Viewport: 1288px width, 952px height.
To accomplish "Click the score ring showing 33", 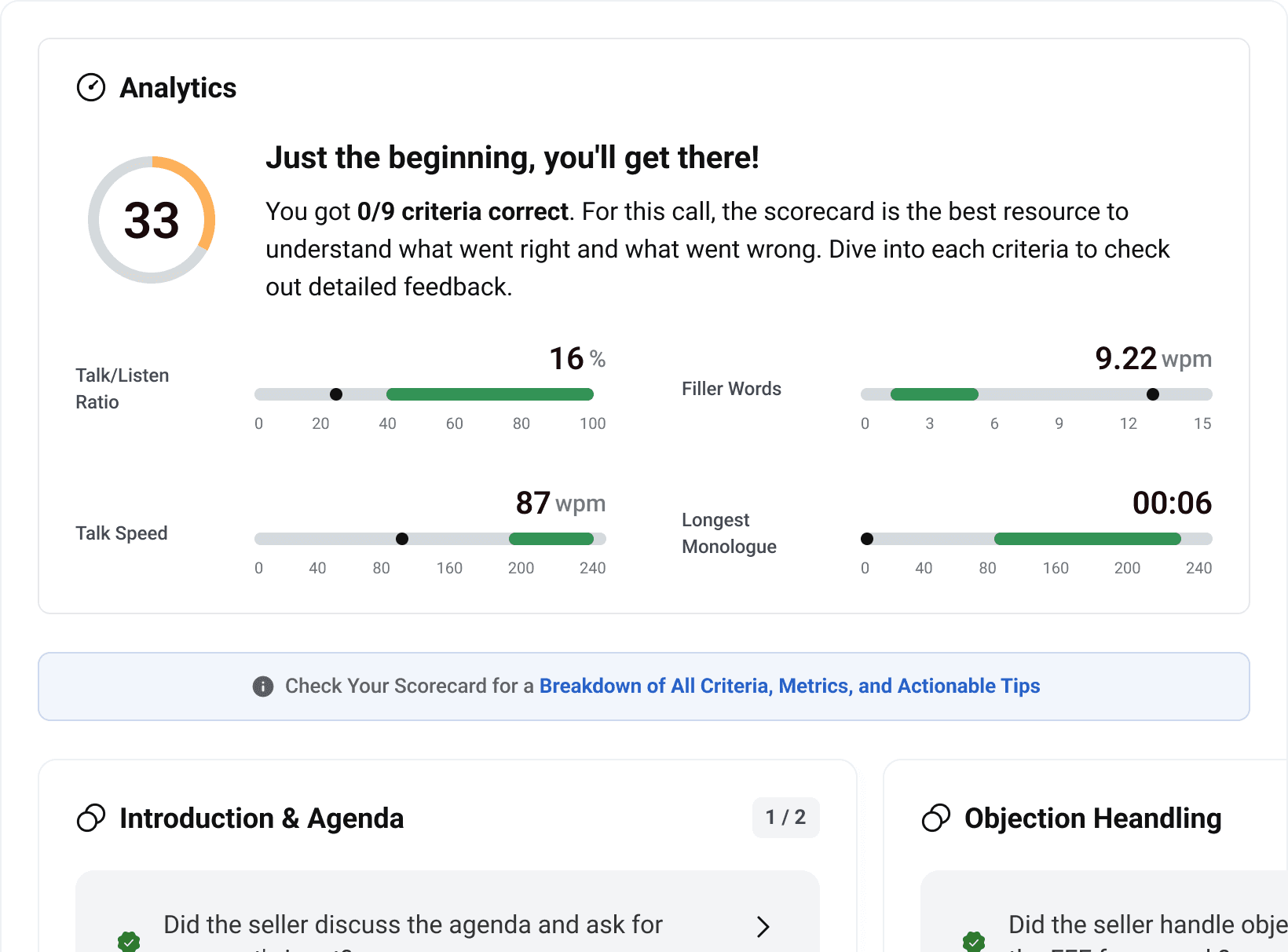I will click(152, 220).
